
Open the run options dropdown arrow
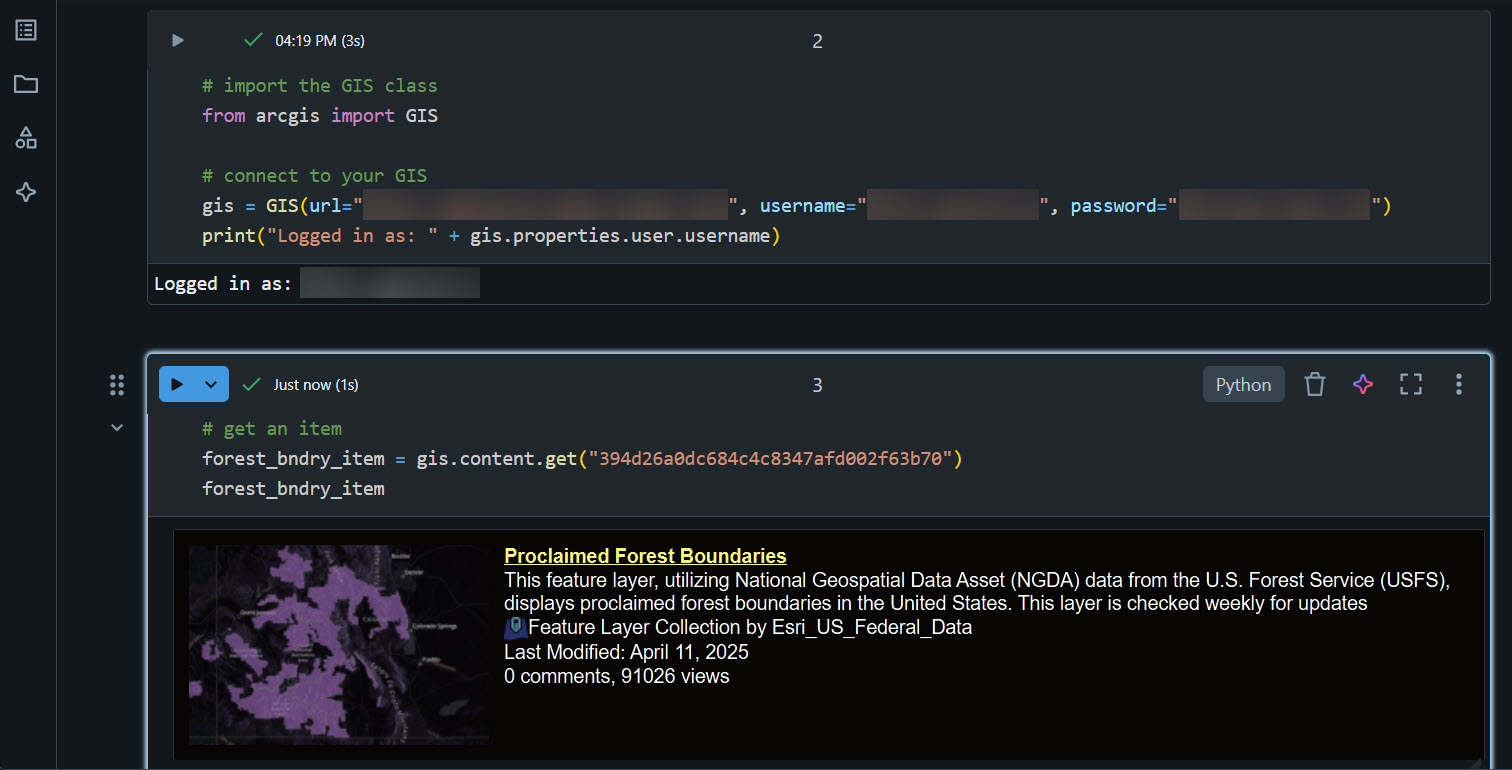tap(211, 385)
